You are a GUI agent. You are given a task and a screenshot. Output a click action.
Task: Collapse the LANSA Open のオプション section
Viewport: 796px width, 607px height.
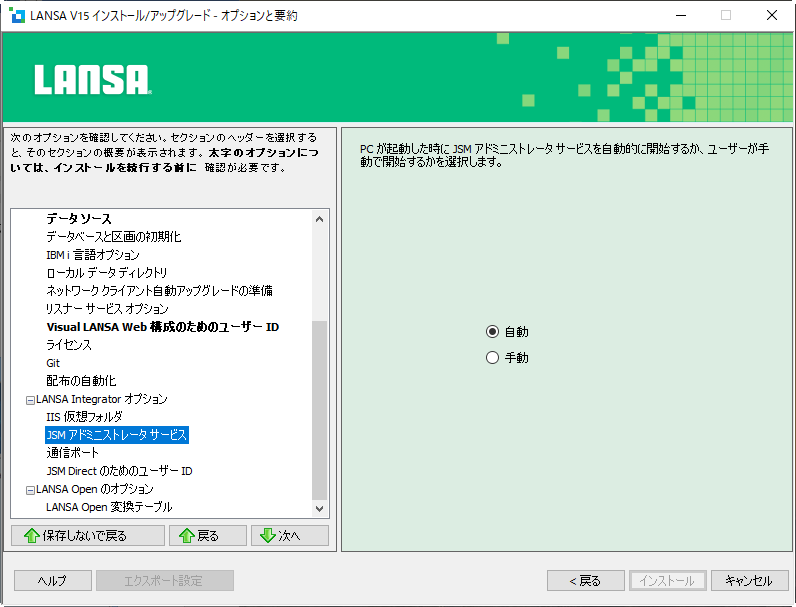pyautogui.click(x=30, y=490)
